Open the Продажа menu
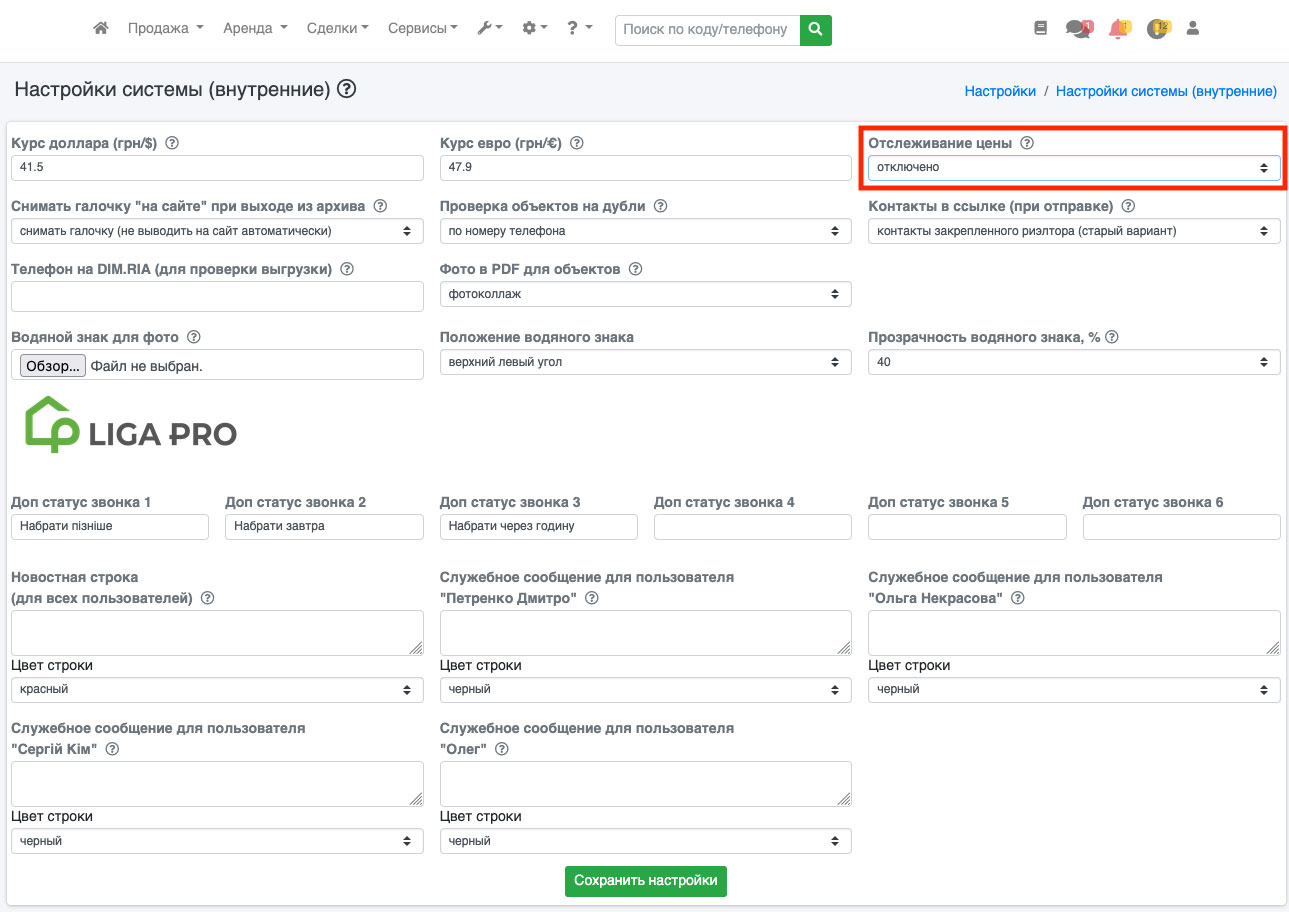 165,29
